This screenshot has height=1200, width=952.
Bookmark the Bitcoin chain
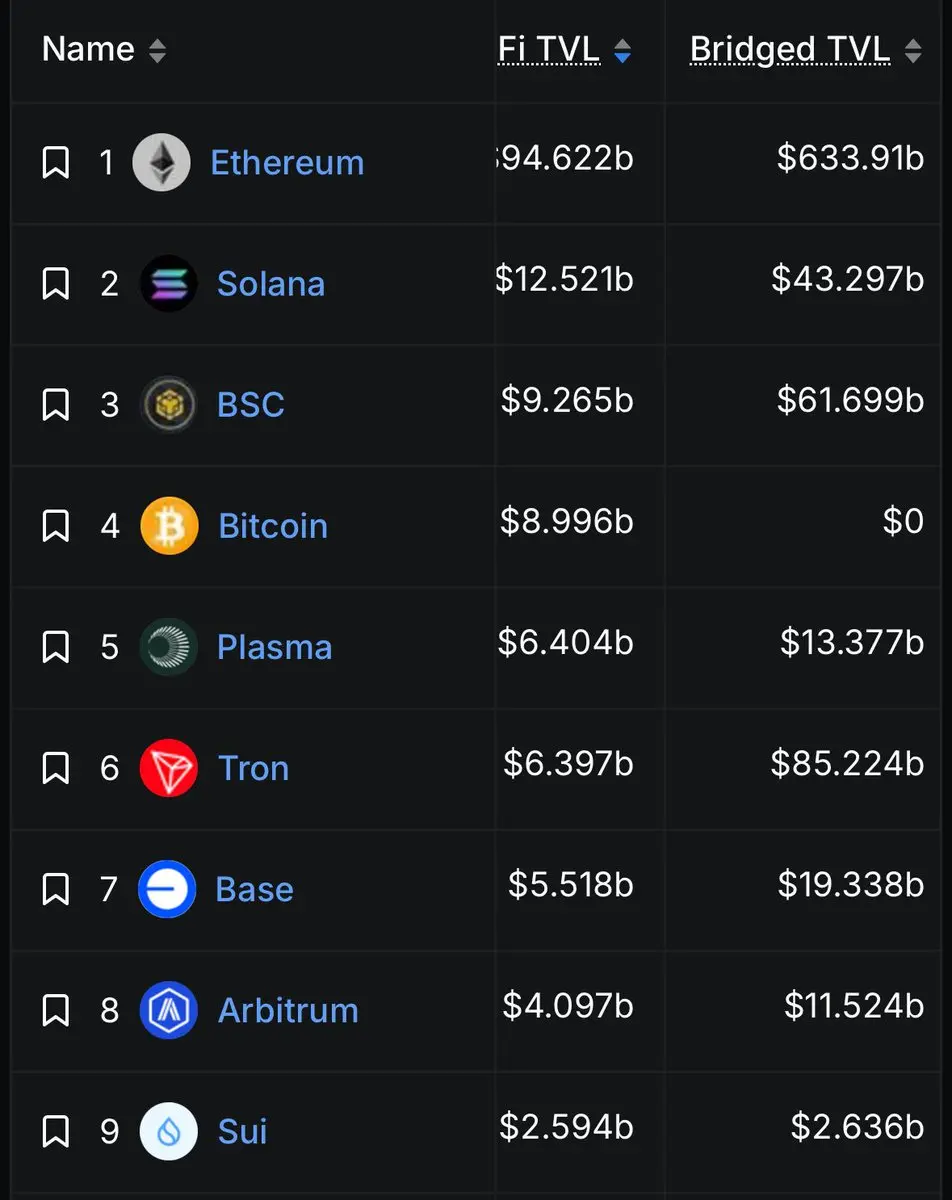[x=55, y=525]
